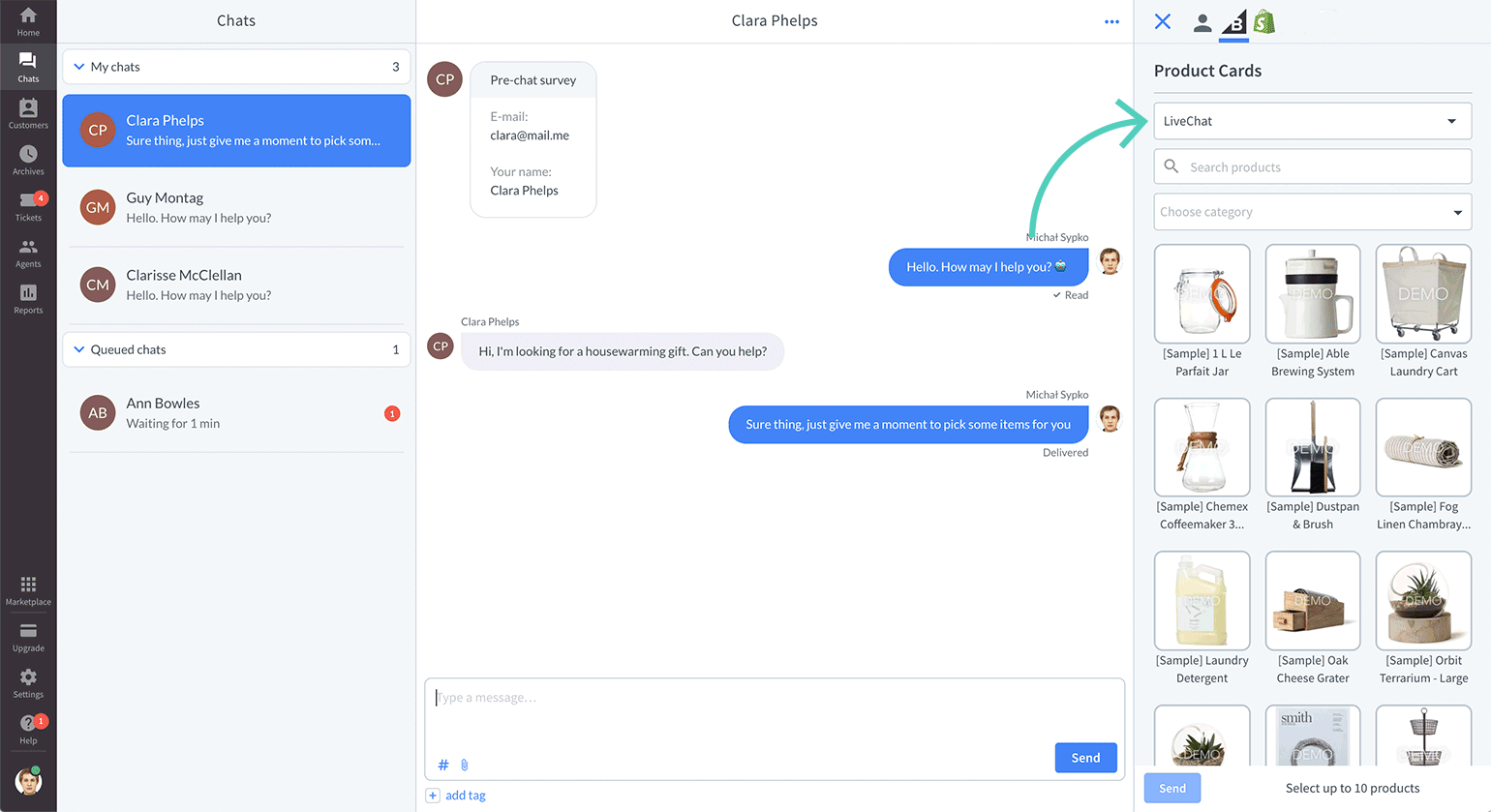Go to Home in the sidebar

point(28,21)
